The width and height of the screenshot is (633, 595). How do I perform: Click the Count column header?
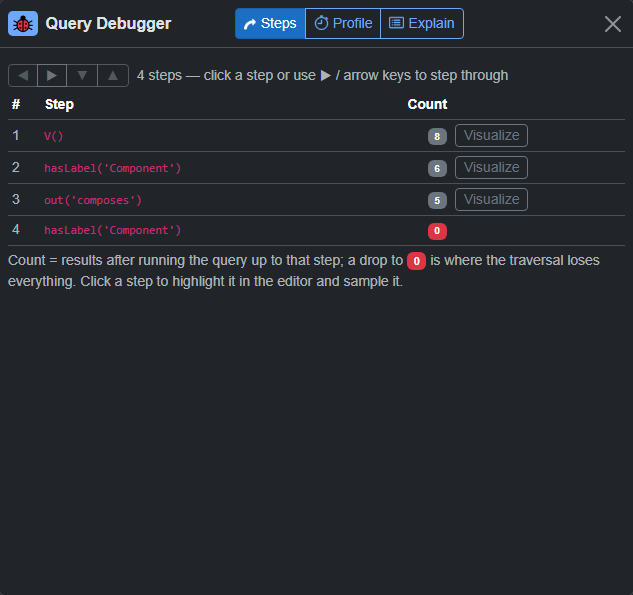pyautogui.click(x=427, y=104)
